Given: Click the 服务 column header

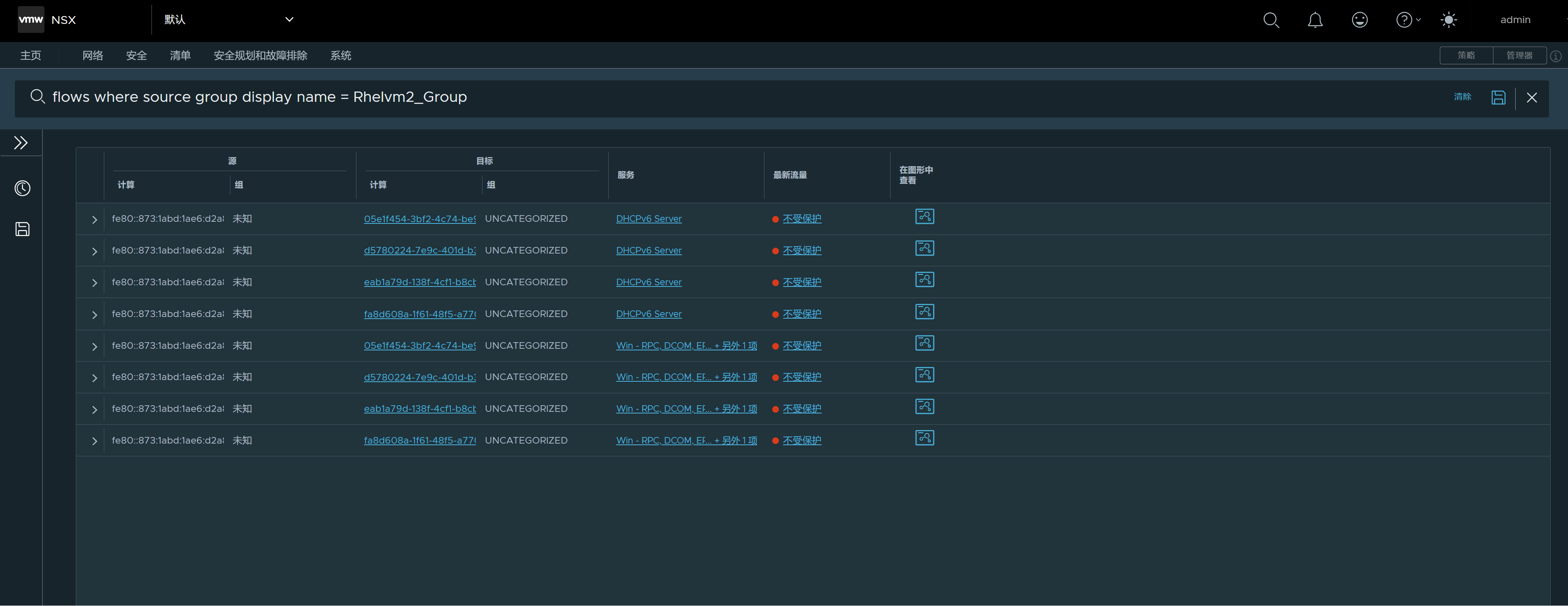Looking at the screenshot, I should [625, 175].
